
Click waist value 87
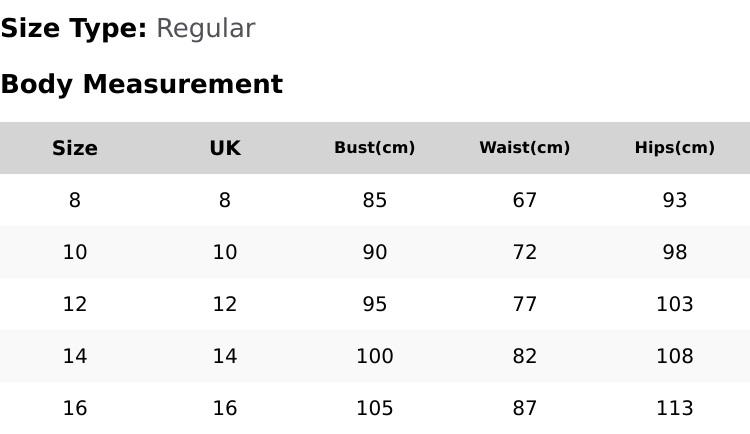click(525, 409)
